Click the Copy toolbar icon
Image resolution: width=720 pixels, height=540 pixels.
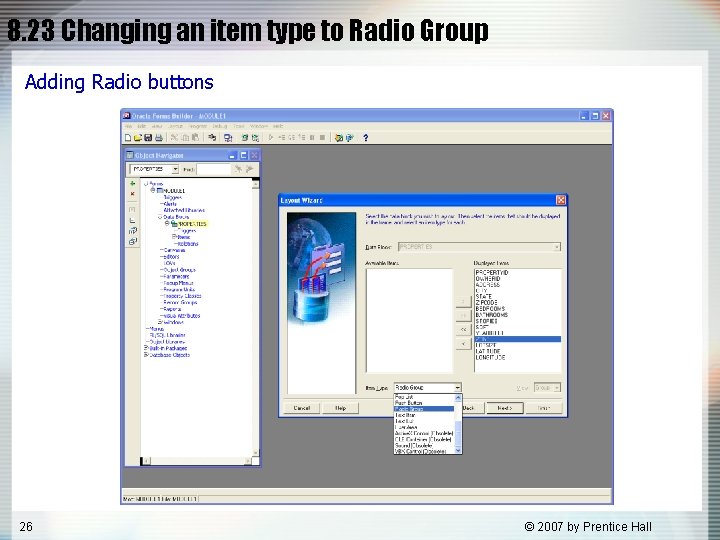coord(185,138)
